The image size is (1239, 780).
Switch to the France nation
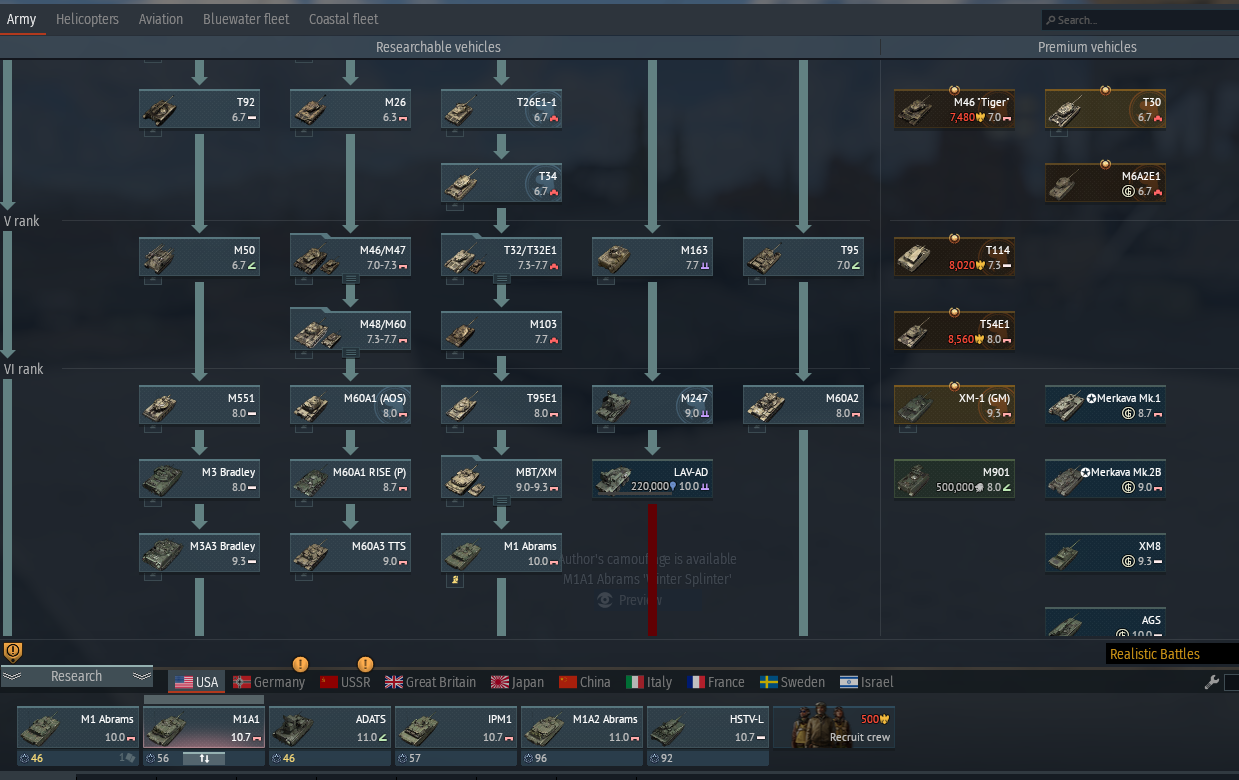(x=716, y=682)
